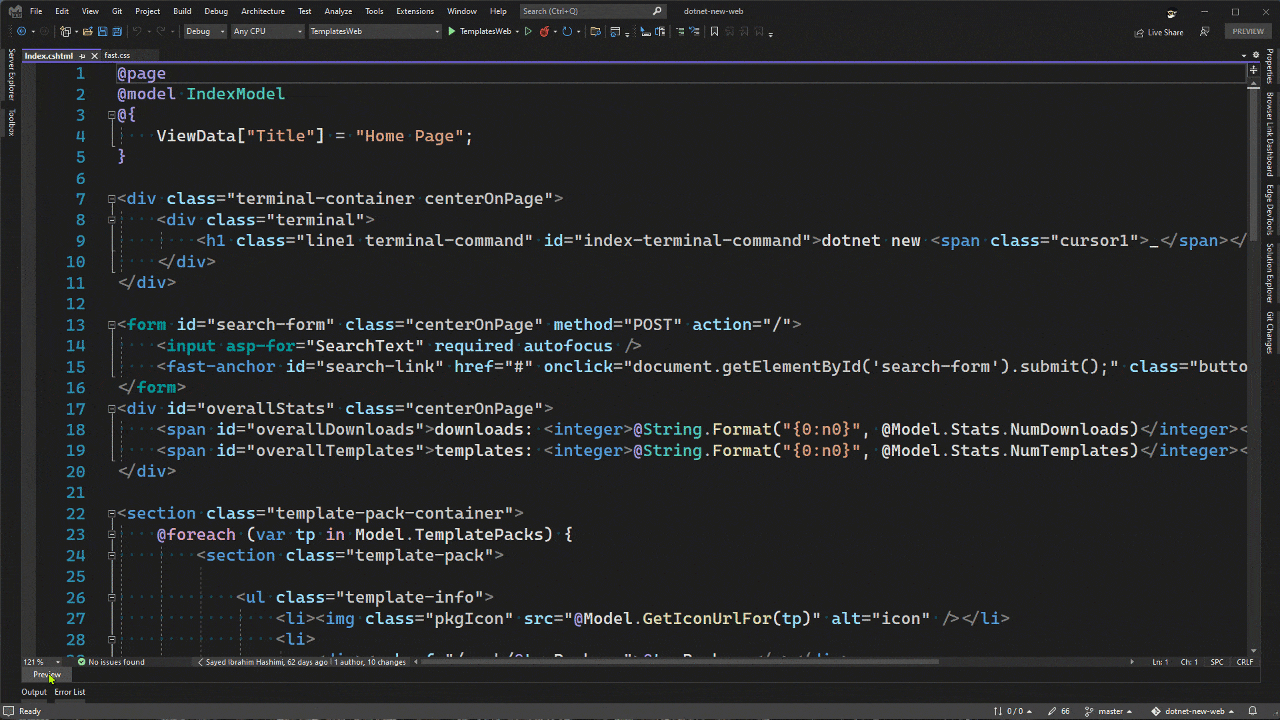Image resolution: width=1280 pixels, height=720 pixels.
Task: Open the Any CPU platform dropdown
Action: tap(266, 32)
